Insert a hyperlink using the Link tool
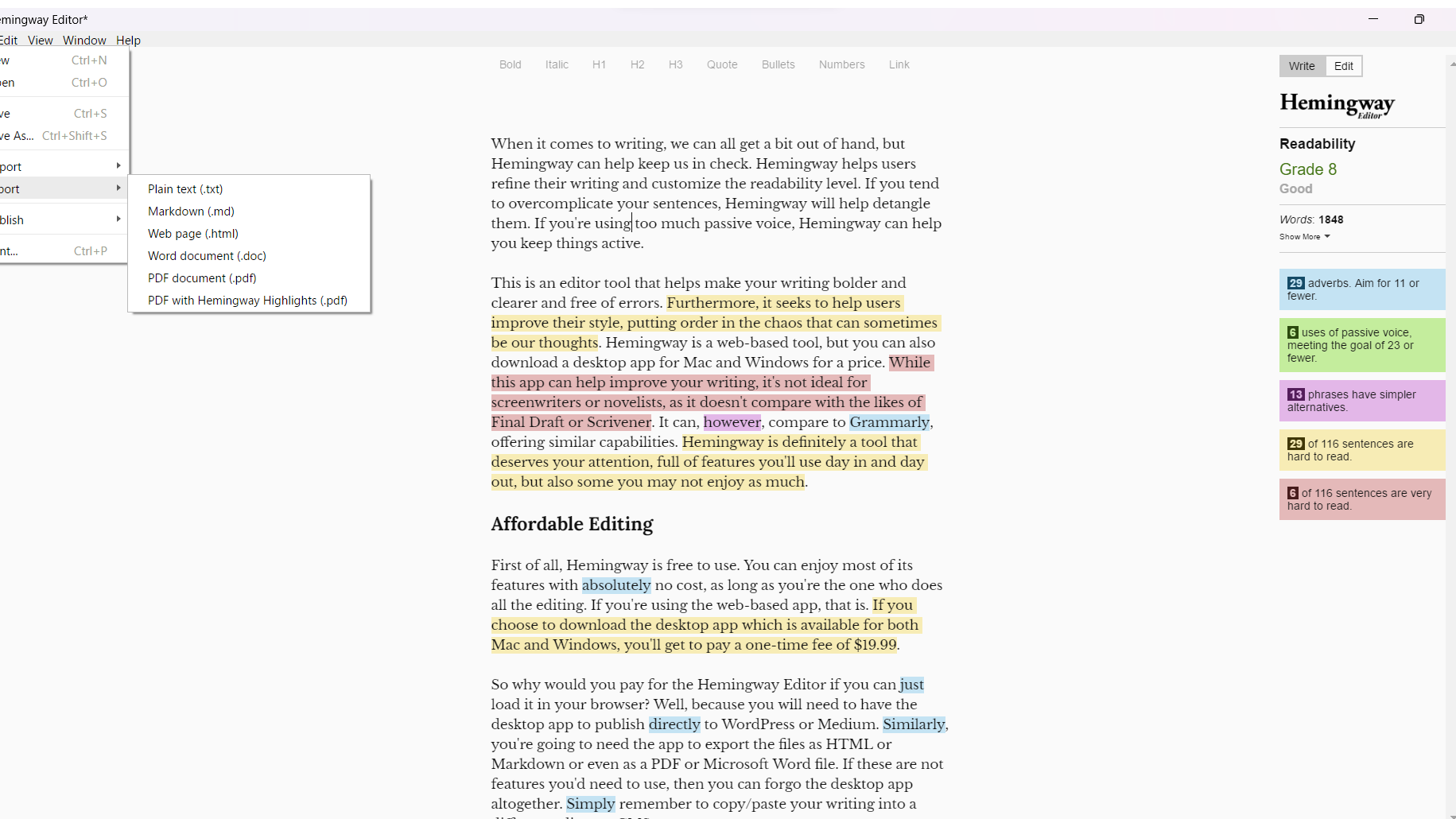 (x=899, y=64)
